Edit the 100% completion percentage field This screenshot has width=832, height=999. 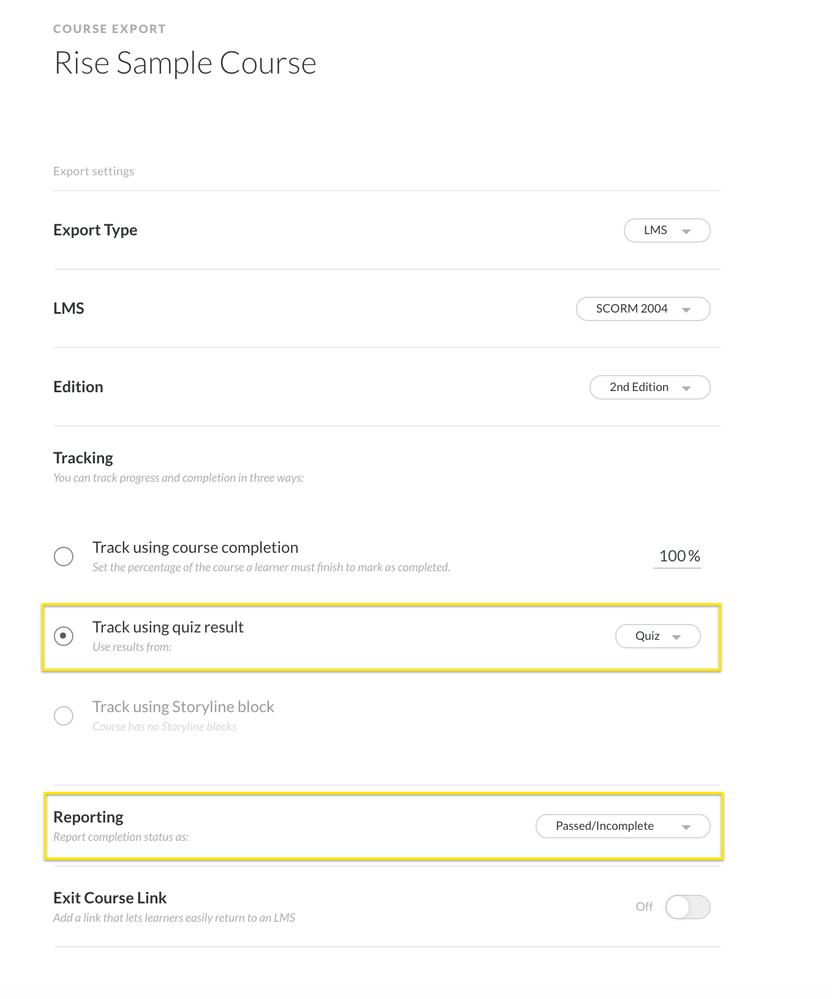pyautogui.click(x=677, y=556)
